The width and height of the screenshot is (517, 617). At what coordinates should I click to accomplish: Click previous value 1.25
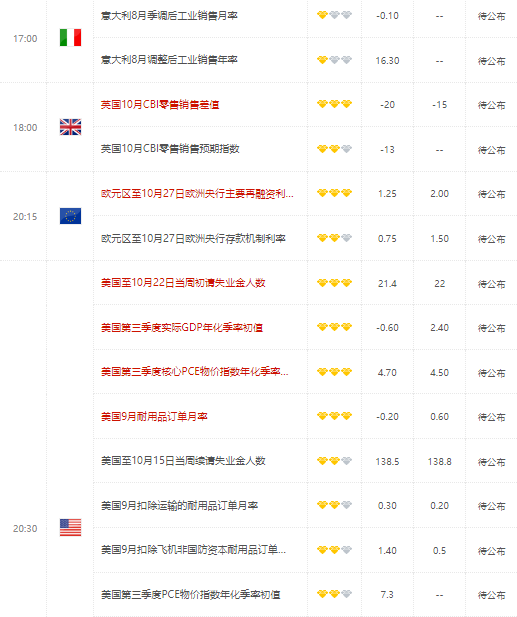(387, 194)
